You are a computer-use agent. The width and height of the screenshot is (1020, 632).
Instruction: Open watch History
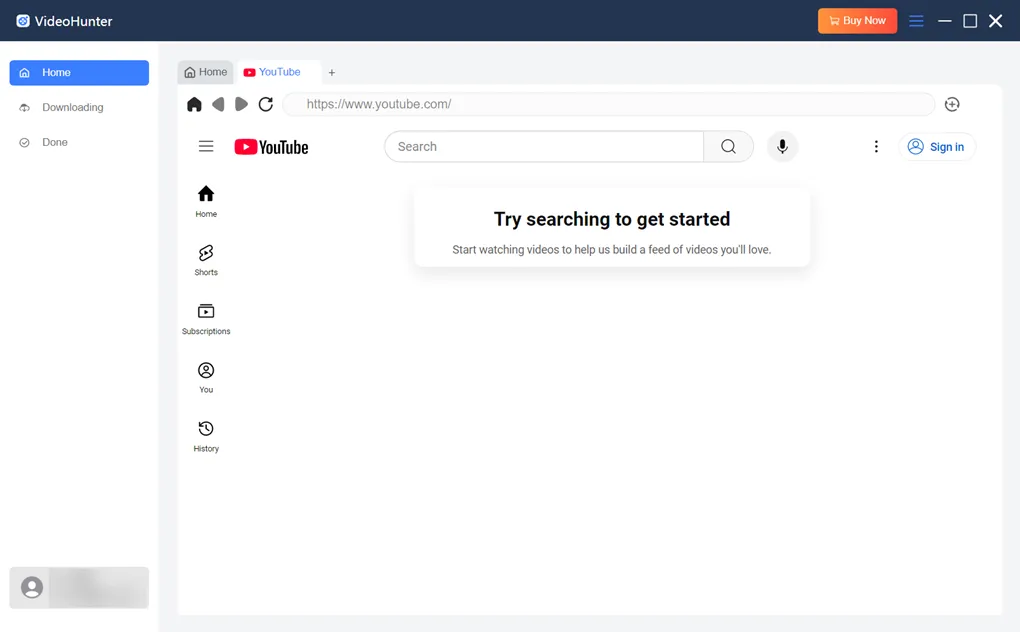[x=206, y=436]
